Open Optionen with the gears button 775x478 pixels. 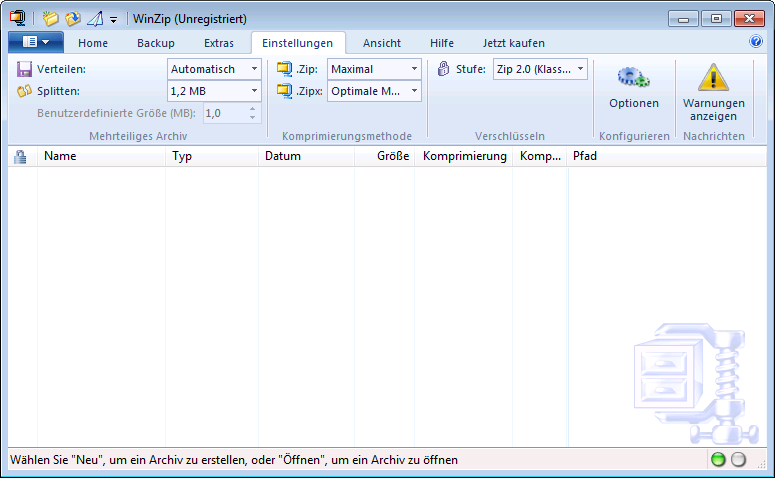click(x=634, y=87)
